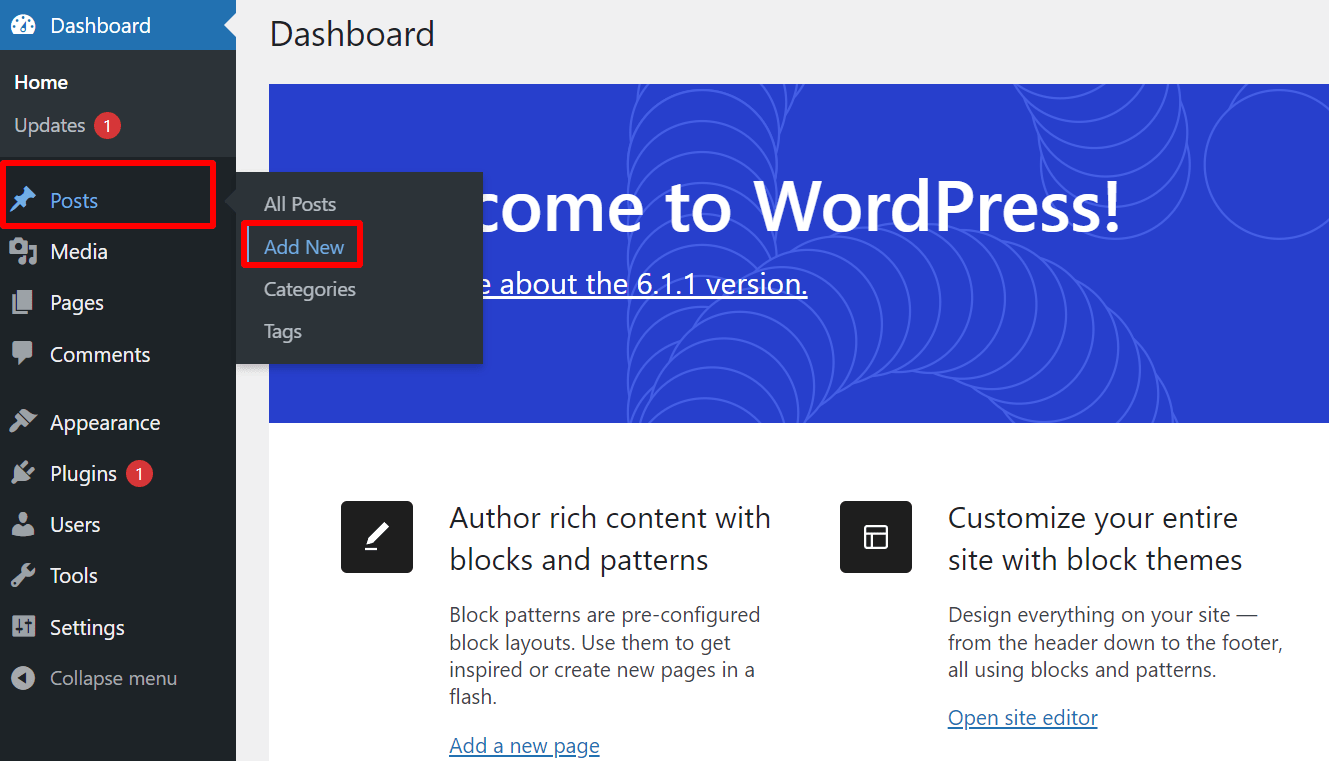Click the Users icon in the sidebar
The height and width of the screenshot is (761, 1329).
click(22, 524)
